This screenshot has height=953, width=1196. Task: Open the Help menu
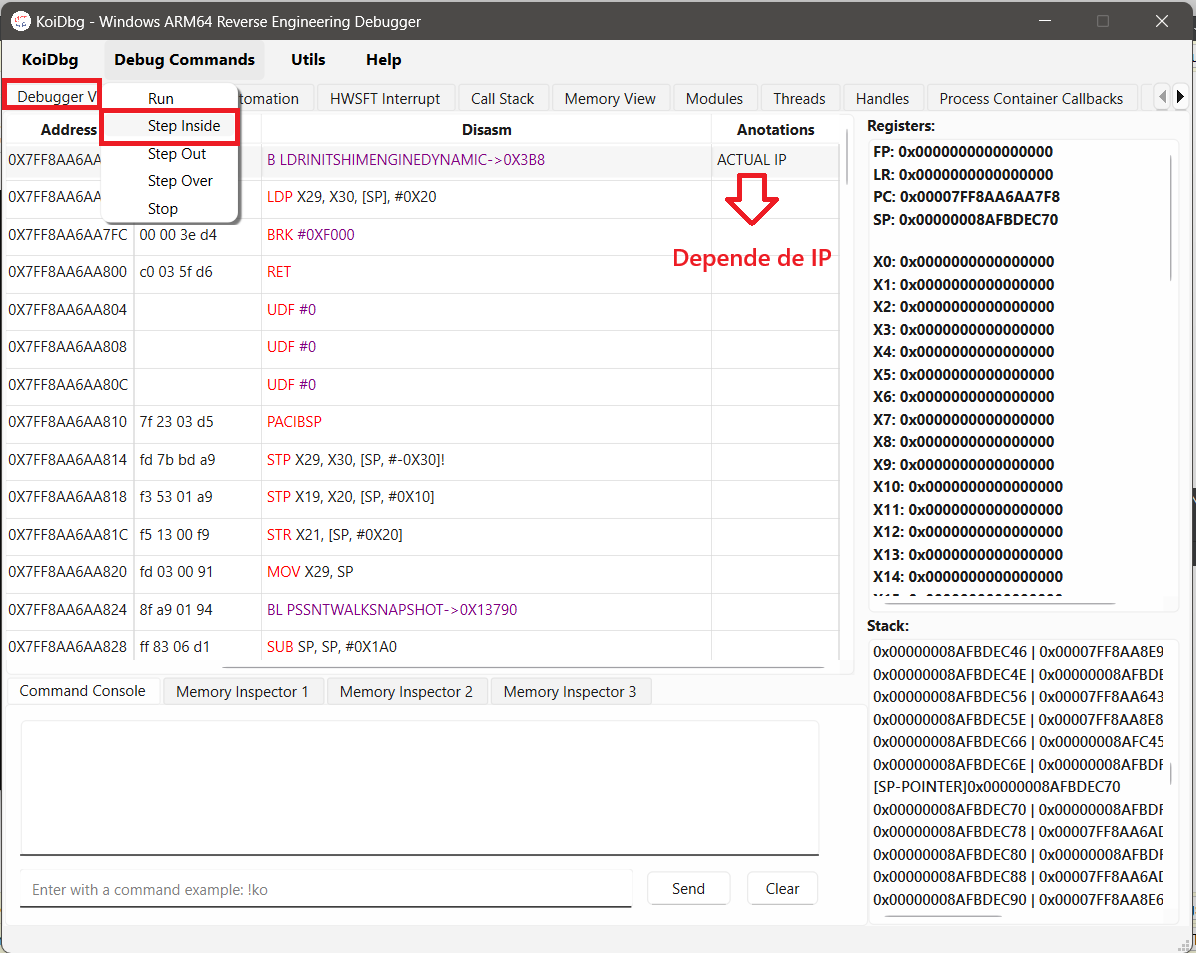[384, 60]
